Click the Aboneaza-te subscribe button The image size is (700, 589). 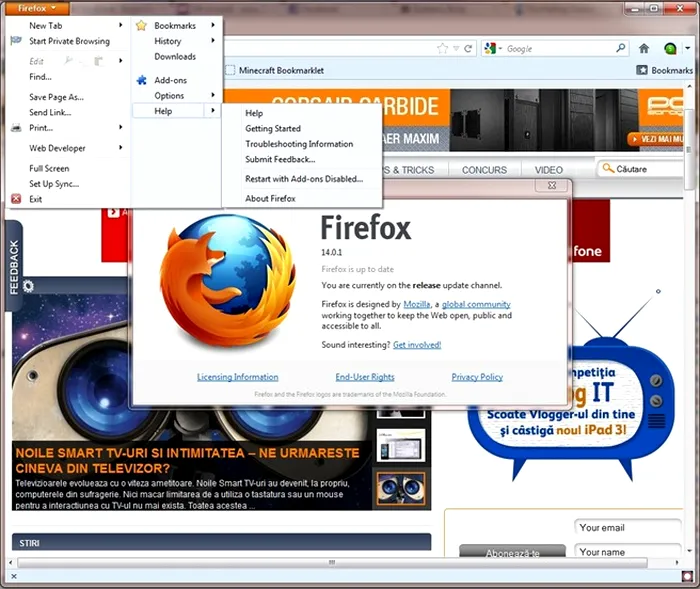coord(512,552)
